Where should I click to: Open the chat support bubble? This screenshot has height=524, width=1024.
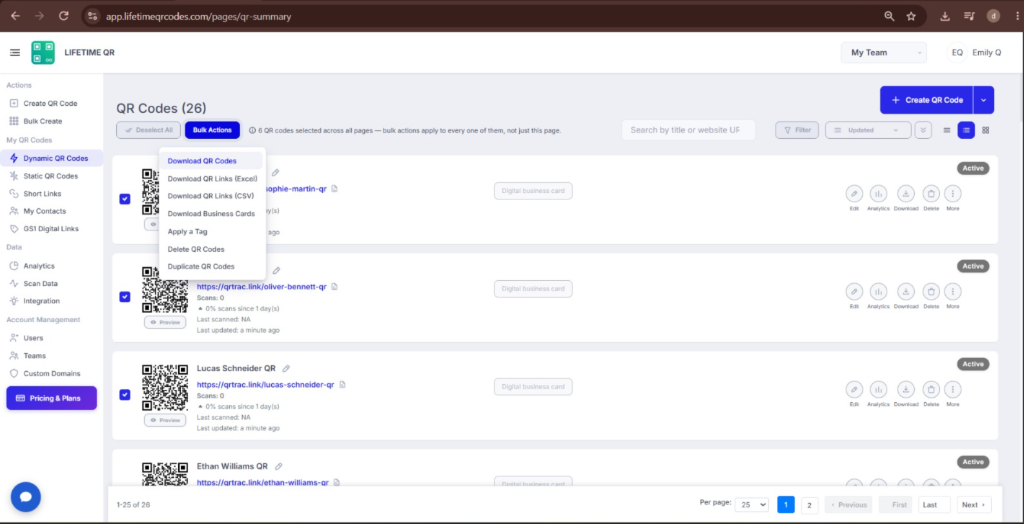pos(25,497)
